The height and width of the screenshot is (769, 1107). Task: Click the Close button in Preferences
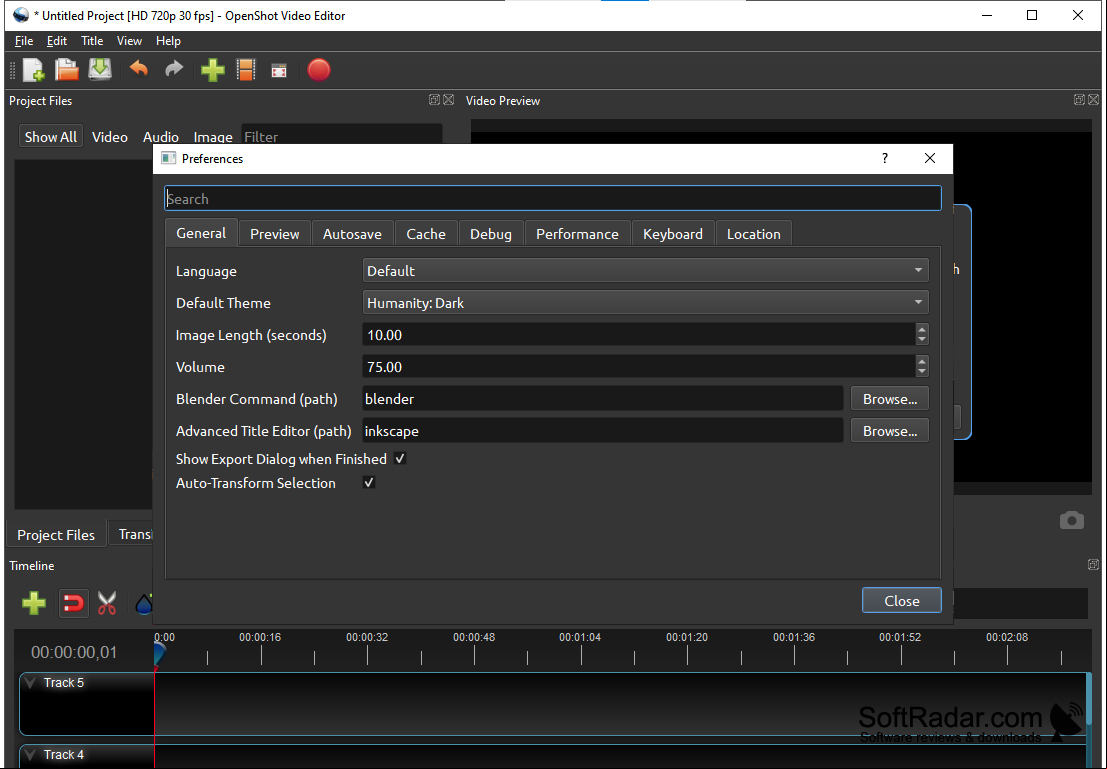pyautogui.click(x=902, y=600)
